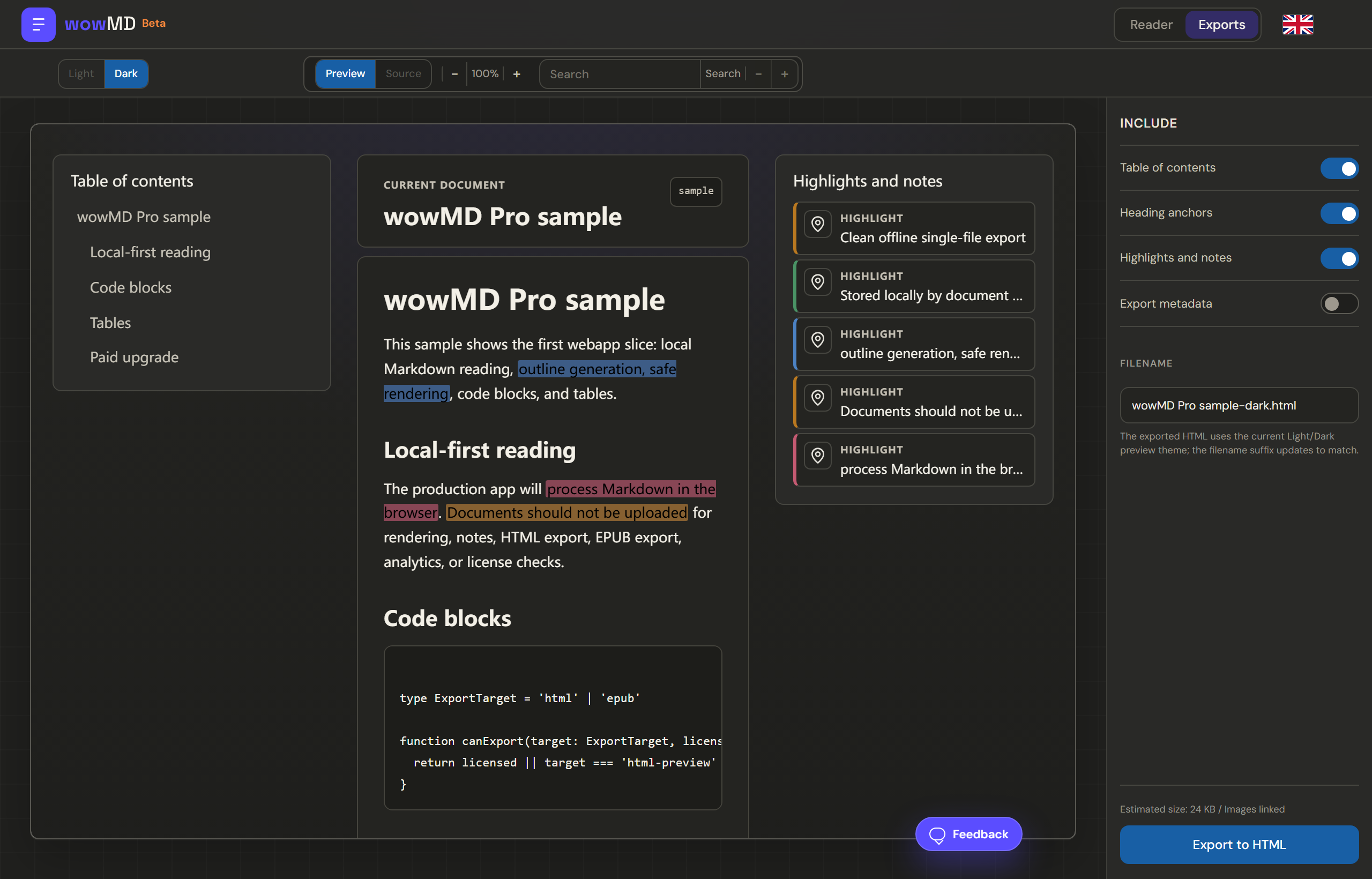Jump to wowMD Pro sample in contents

[144, 217]
